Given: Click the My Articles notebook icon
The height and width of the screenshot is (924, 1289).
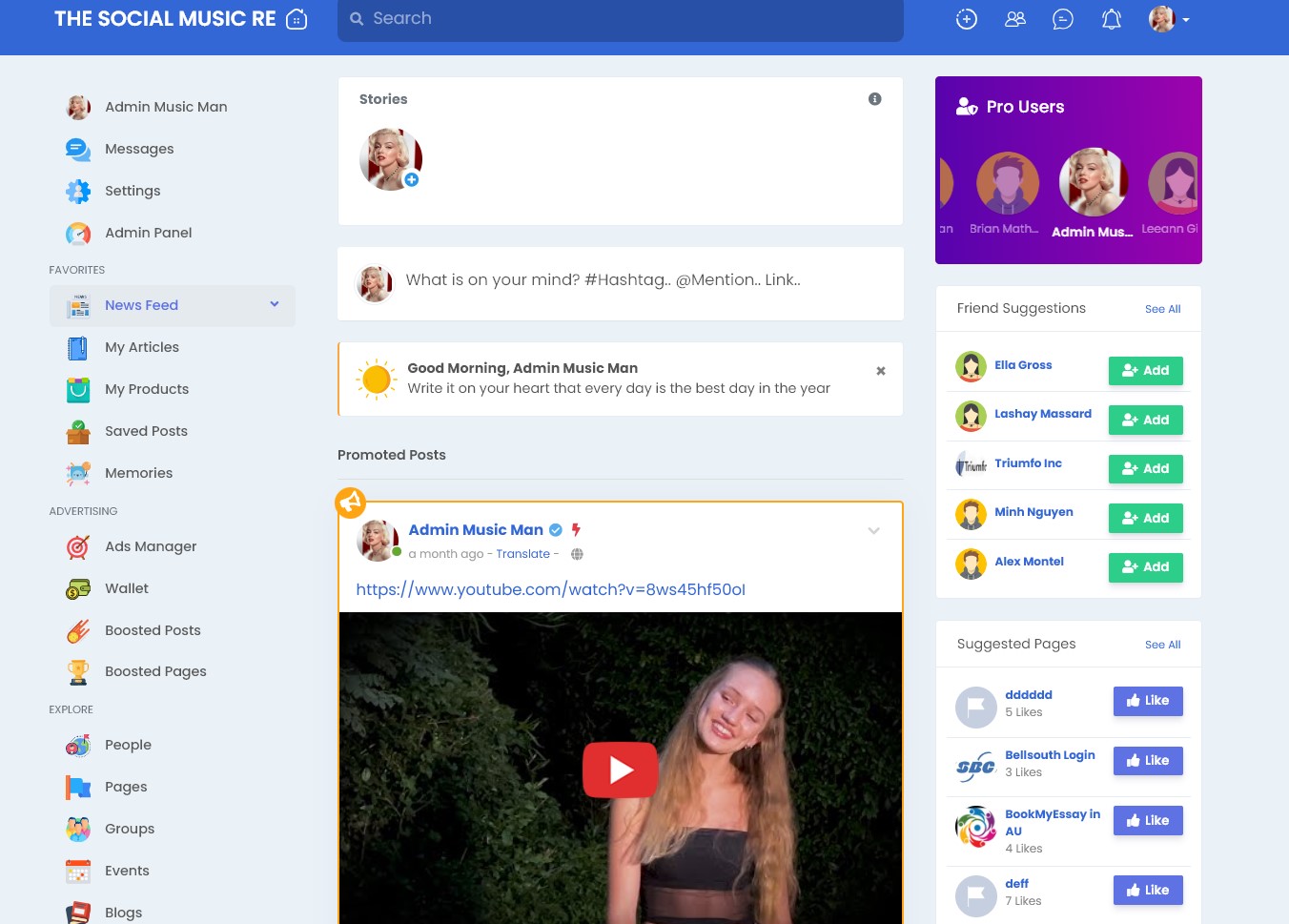Looking at the screenshot, I should click(78, 348).
